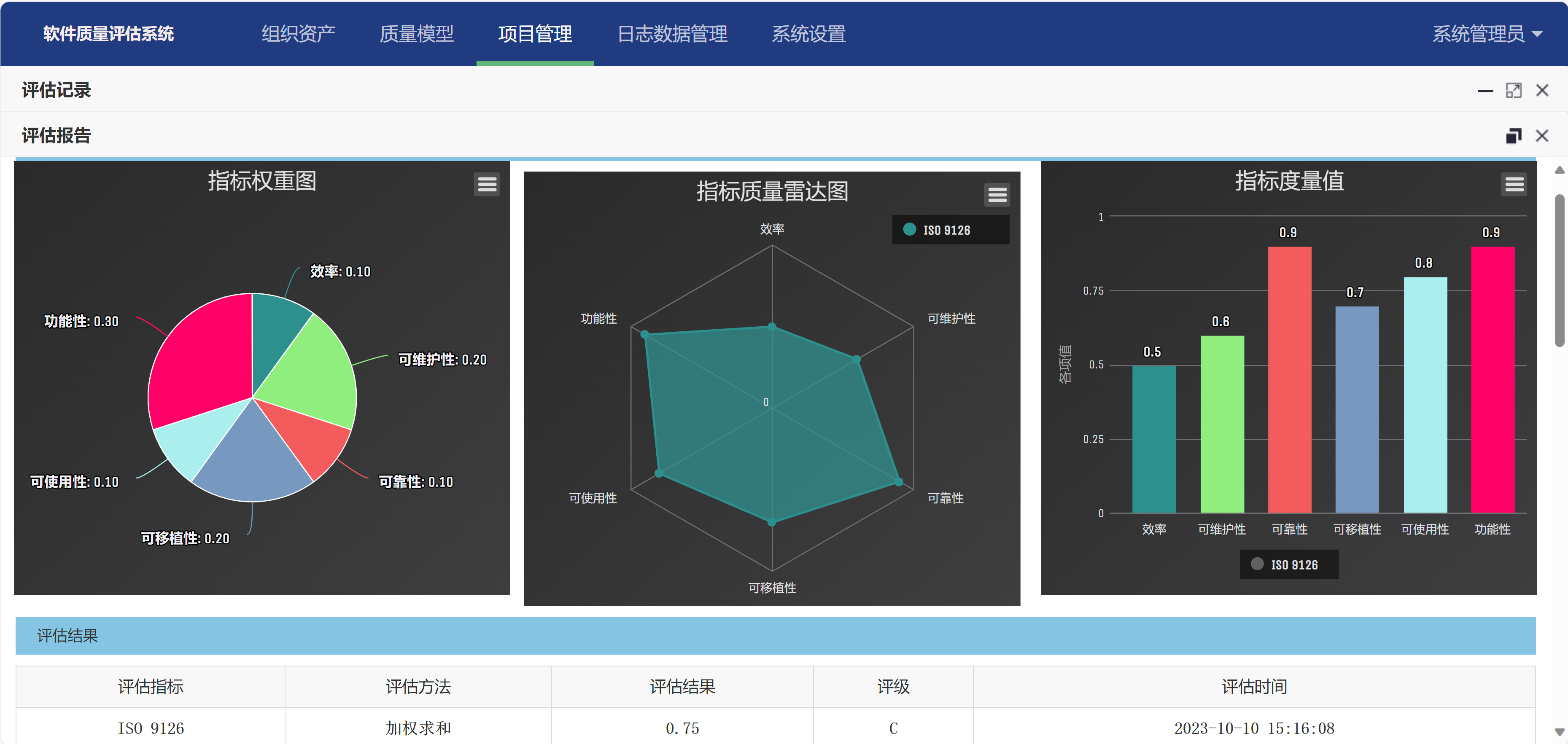Image resolution: width=1568 pixels, height=744 pixels.
Task: Click the scrollbar up arrow
Action: pyautogui.click(x=1559, y=170)
